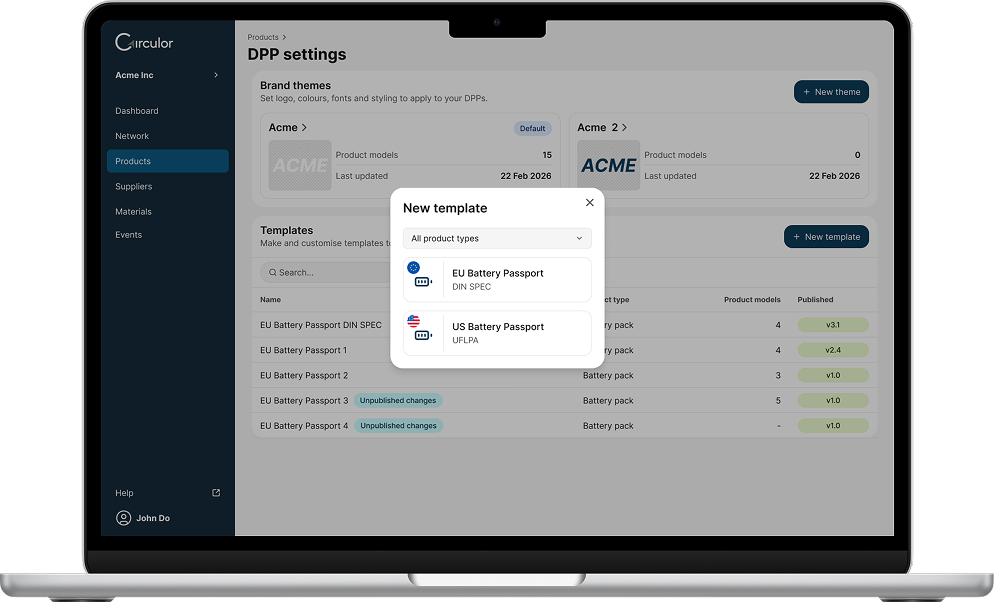Close the New template dialog
The image size is (994, 602).
(589, 203)
